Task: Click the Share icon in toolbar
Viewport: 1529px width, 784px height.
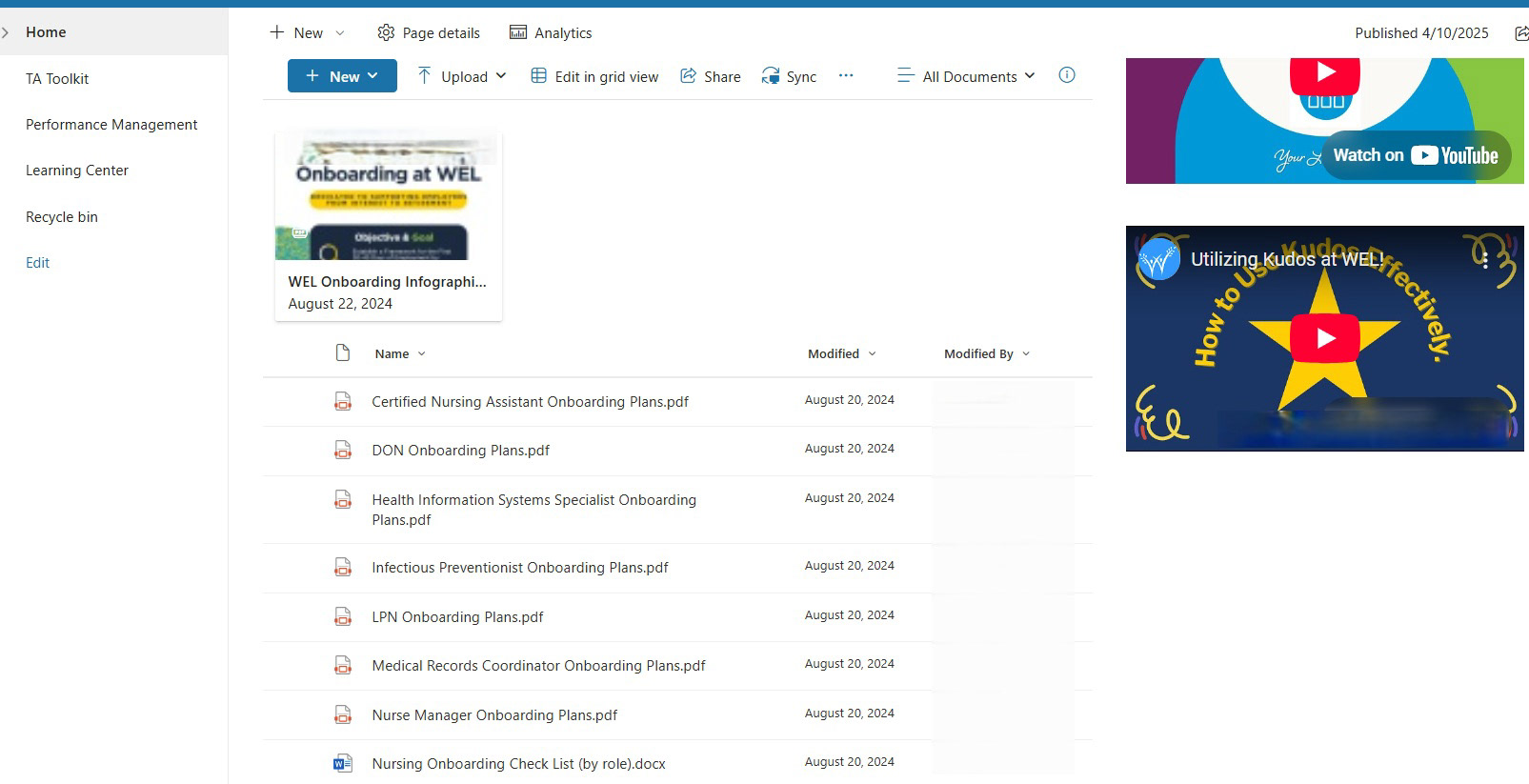Action: point(688,75)
